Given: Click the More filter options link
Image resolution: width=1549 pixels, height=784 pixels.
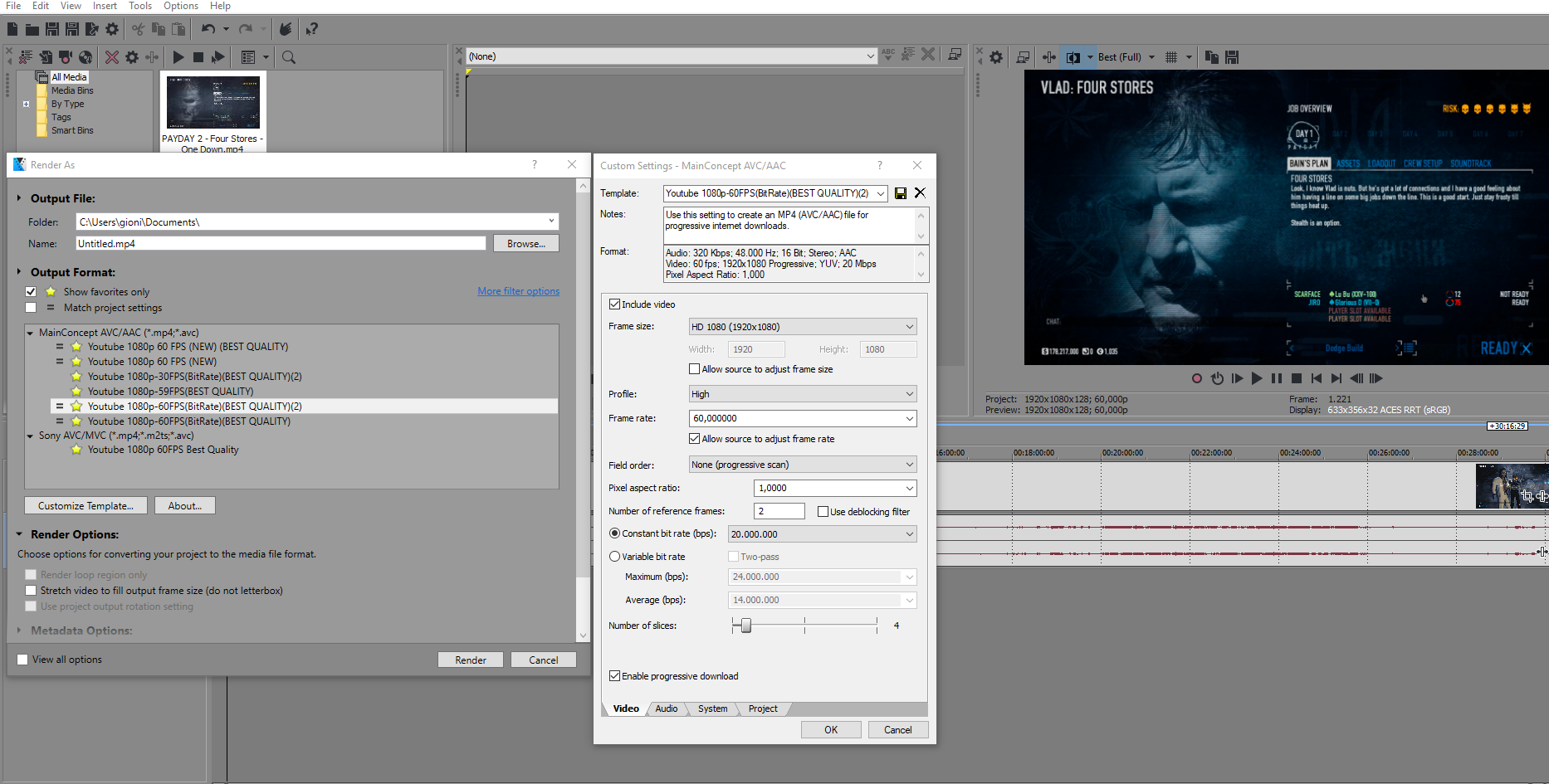Looking at the screenshot, I should pos(518,291).
